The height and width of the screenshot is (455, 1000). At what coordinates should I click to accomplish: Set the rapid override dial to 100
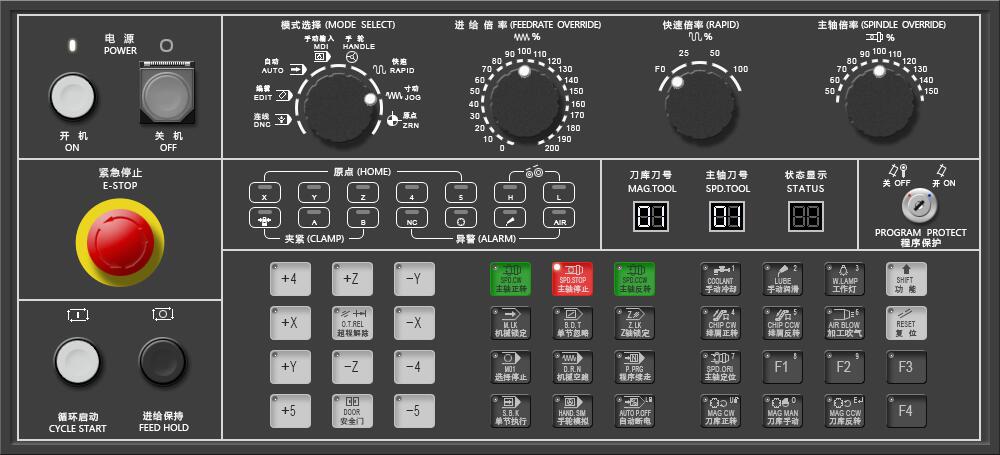point(740,69)
